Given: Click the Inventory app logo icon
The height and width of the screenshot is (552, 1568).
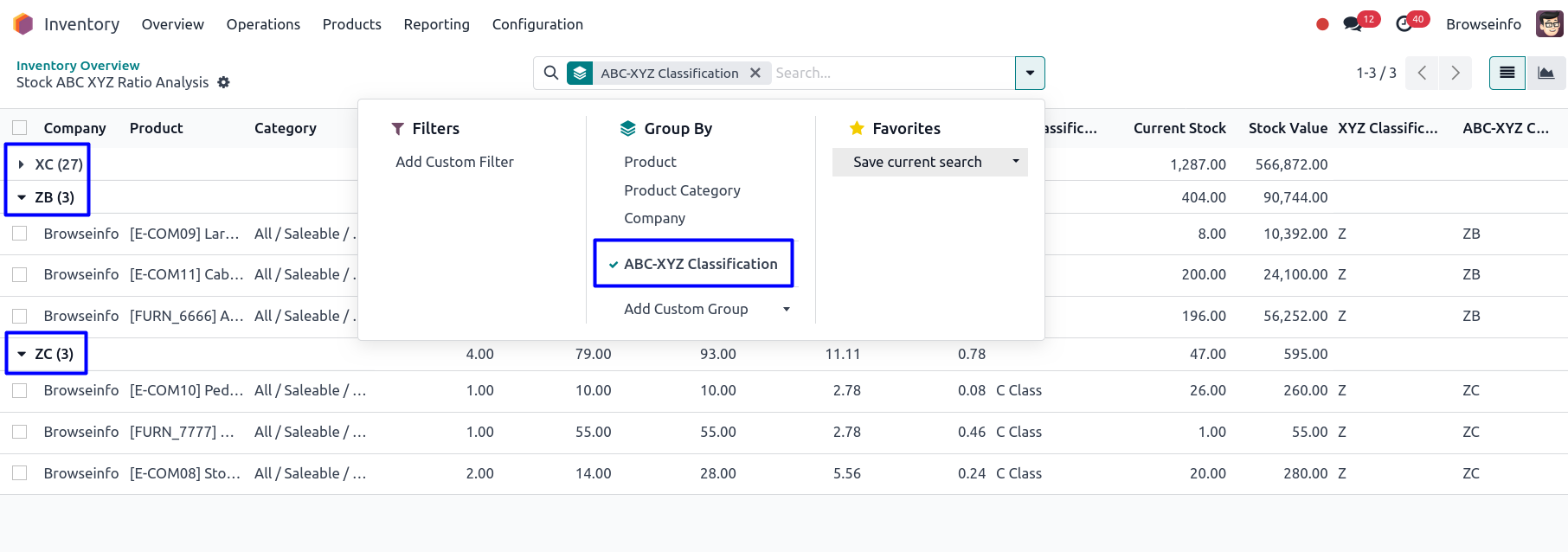Looking at the screenshot, I should tap(23, 24).
